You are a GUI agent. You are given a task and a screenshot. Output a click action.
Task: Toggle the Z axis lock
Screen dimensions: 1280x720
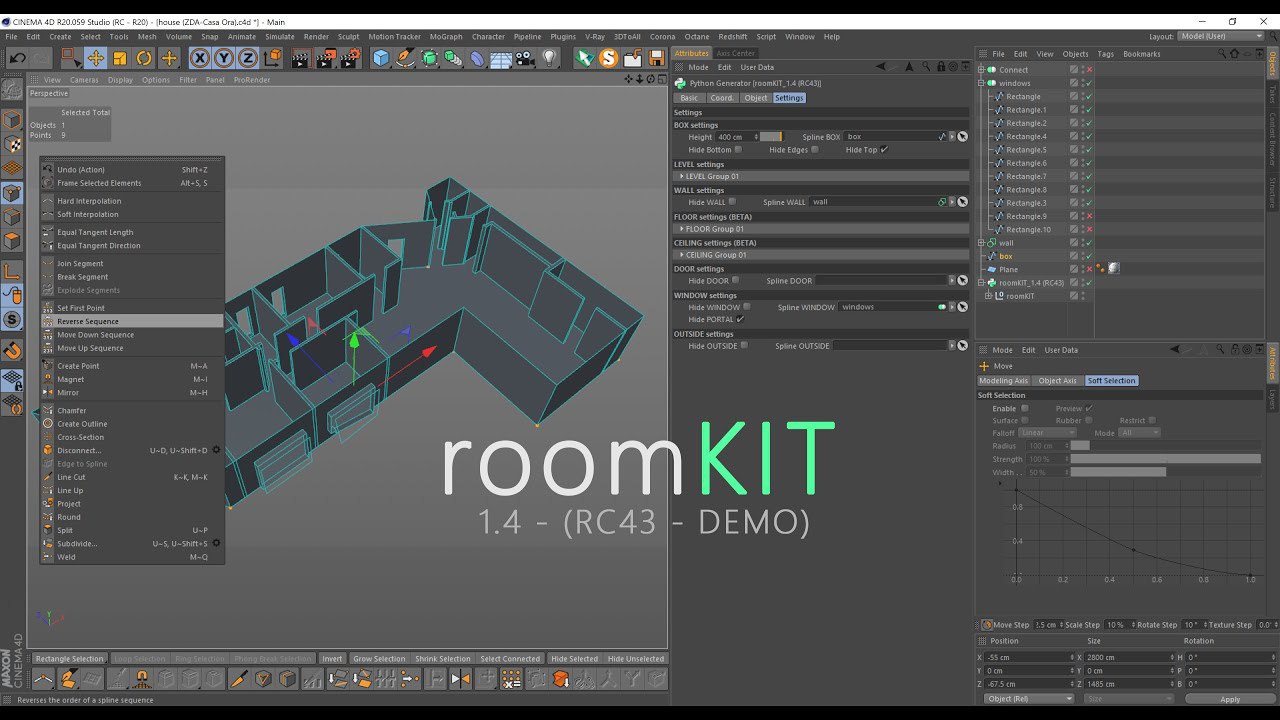247,58
